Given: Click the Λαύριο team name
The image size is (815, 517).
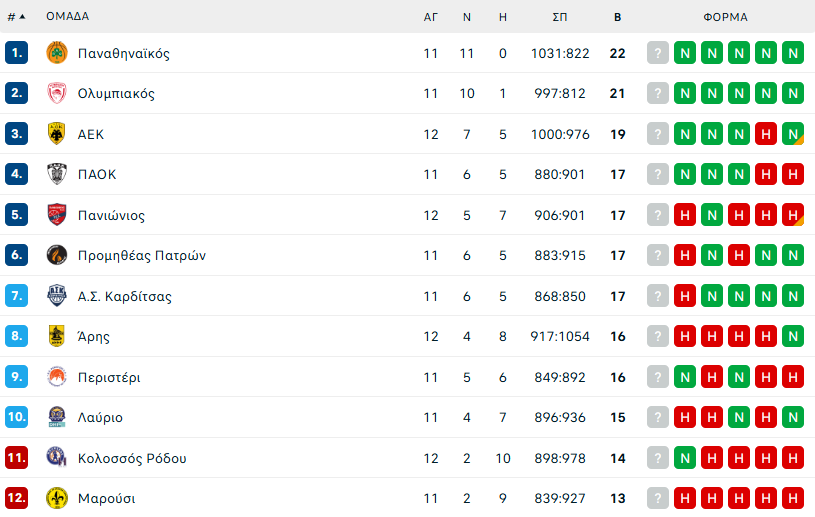Looking at the screenshot, I should point(100,418).
